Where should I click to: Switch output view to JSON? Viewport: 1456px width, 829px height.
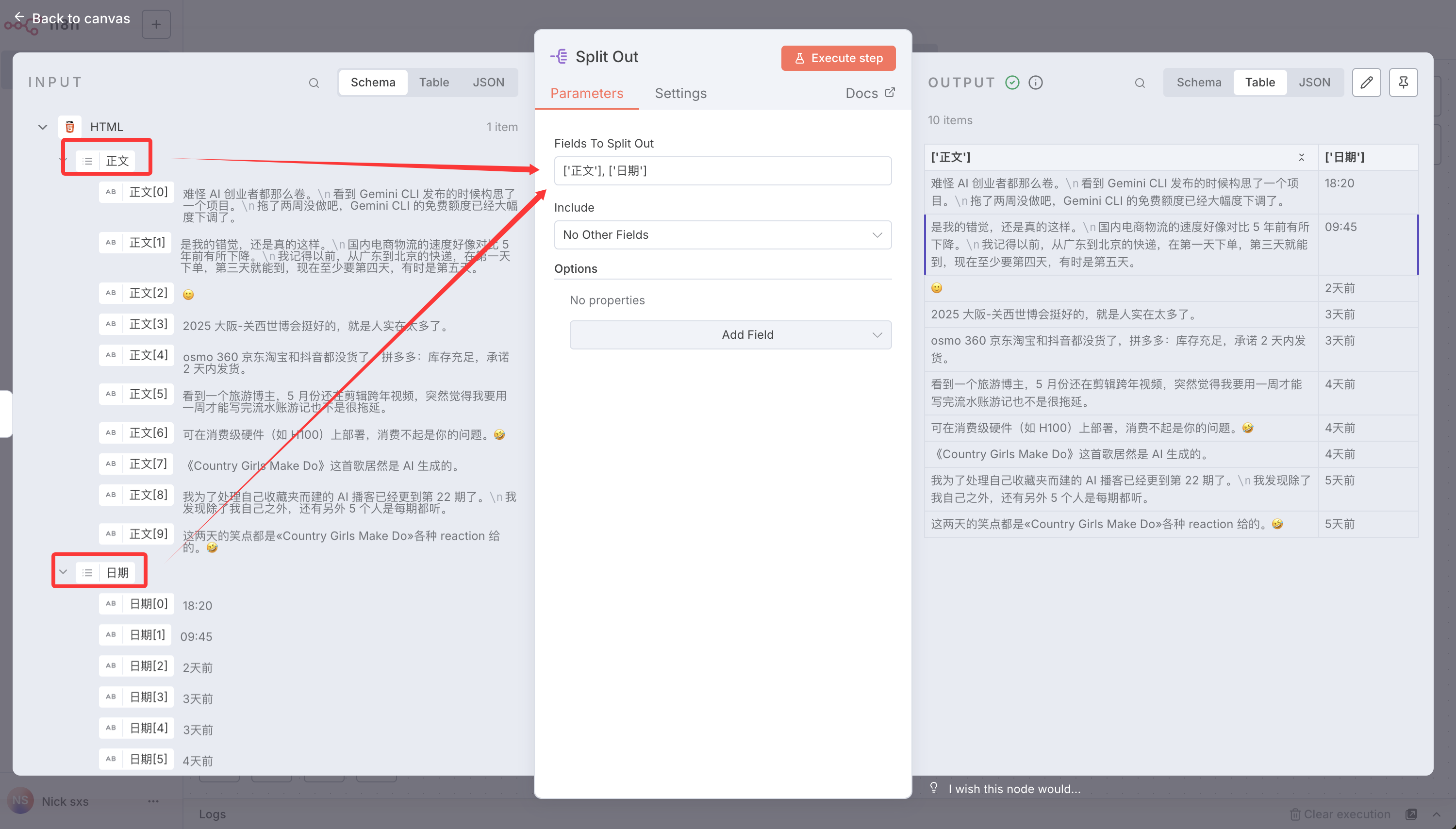coord(1314,83)
